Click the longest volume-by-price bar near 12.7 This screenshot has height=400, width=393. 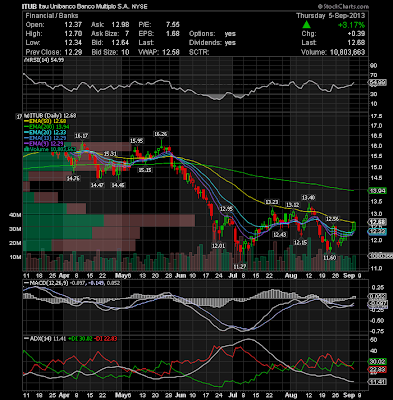(109, 221)
